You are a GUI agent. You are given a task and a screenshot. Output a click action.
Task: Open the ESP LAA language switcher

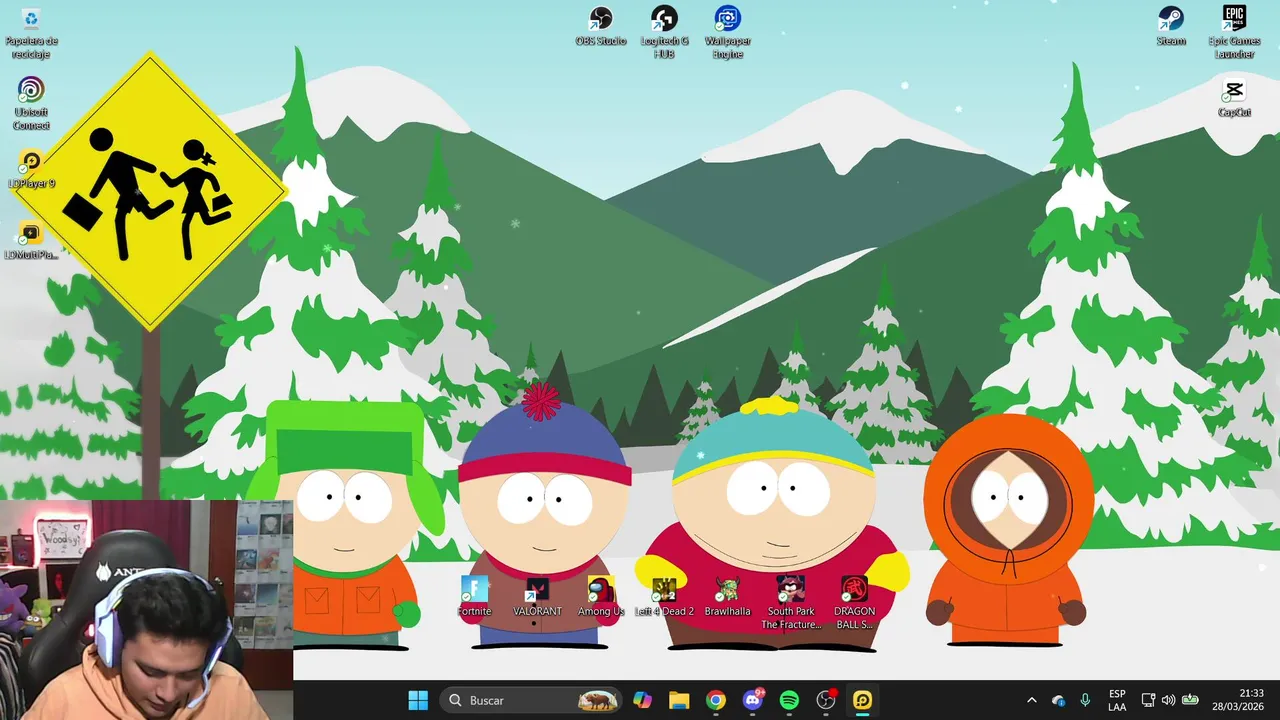[x=1117, y=700]
